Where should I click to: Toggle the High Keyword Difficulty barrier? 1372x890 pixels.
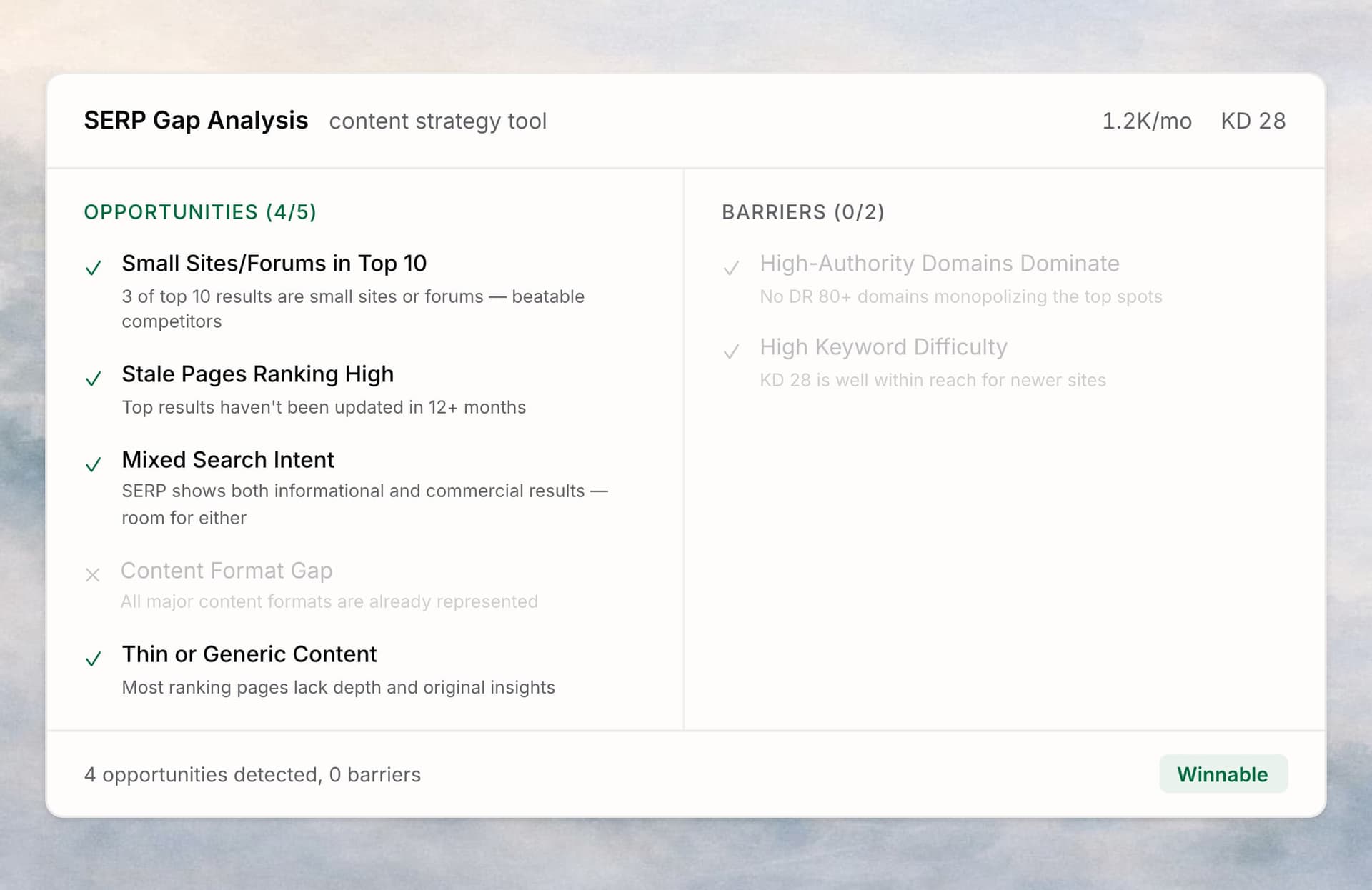tap(884, 346)
